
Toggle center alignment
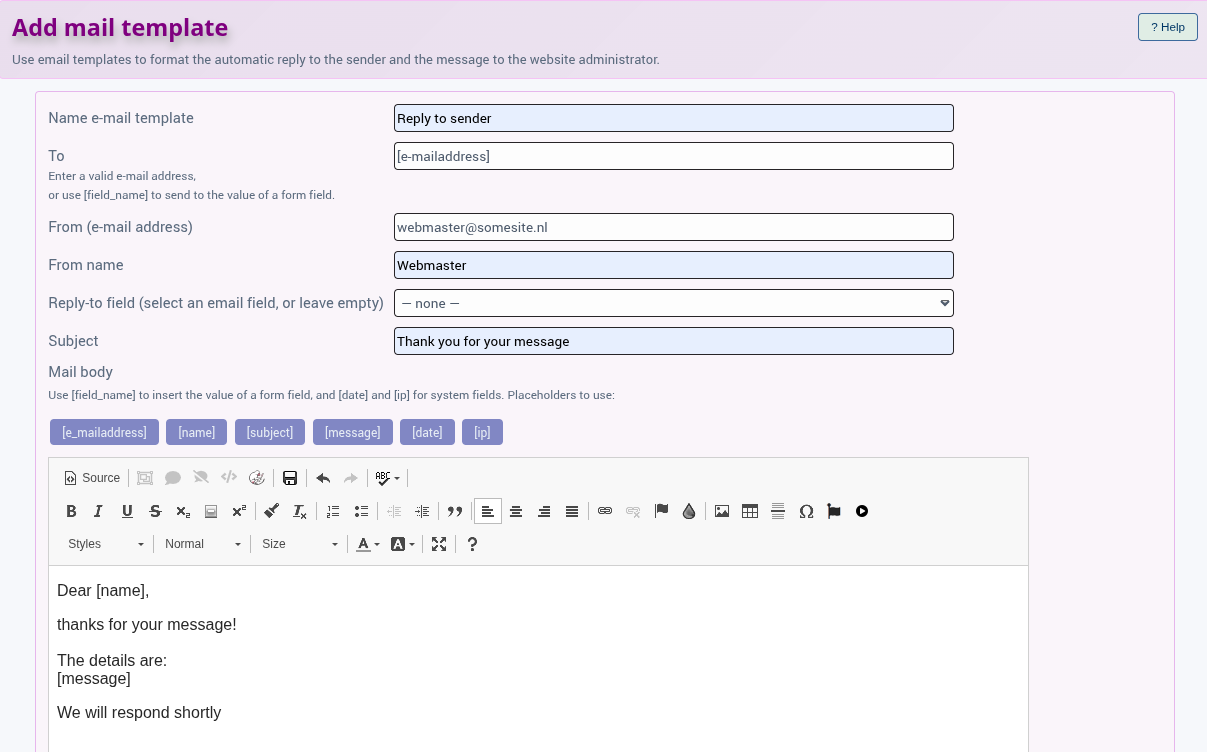516,511
